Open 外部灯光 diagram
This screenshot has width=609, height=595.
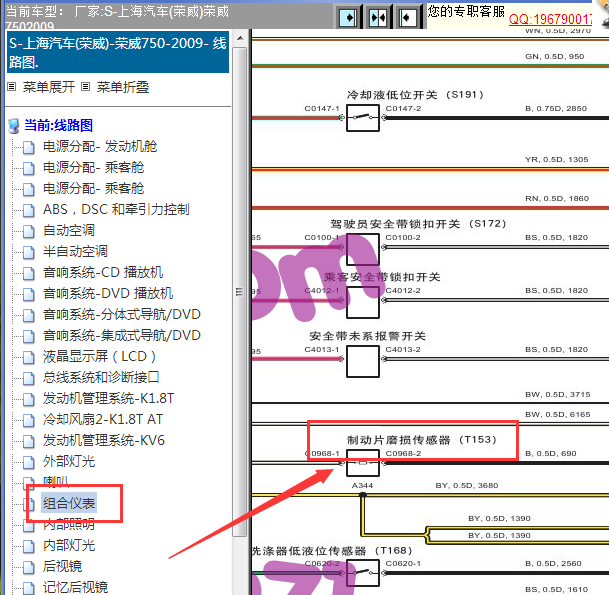69,461
